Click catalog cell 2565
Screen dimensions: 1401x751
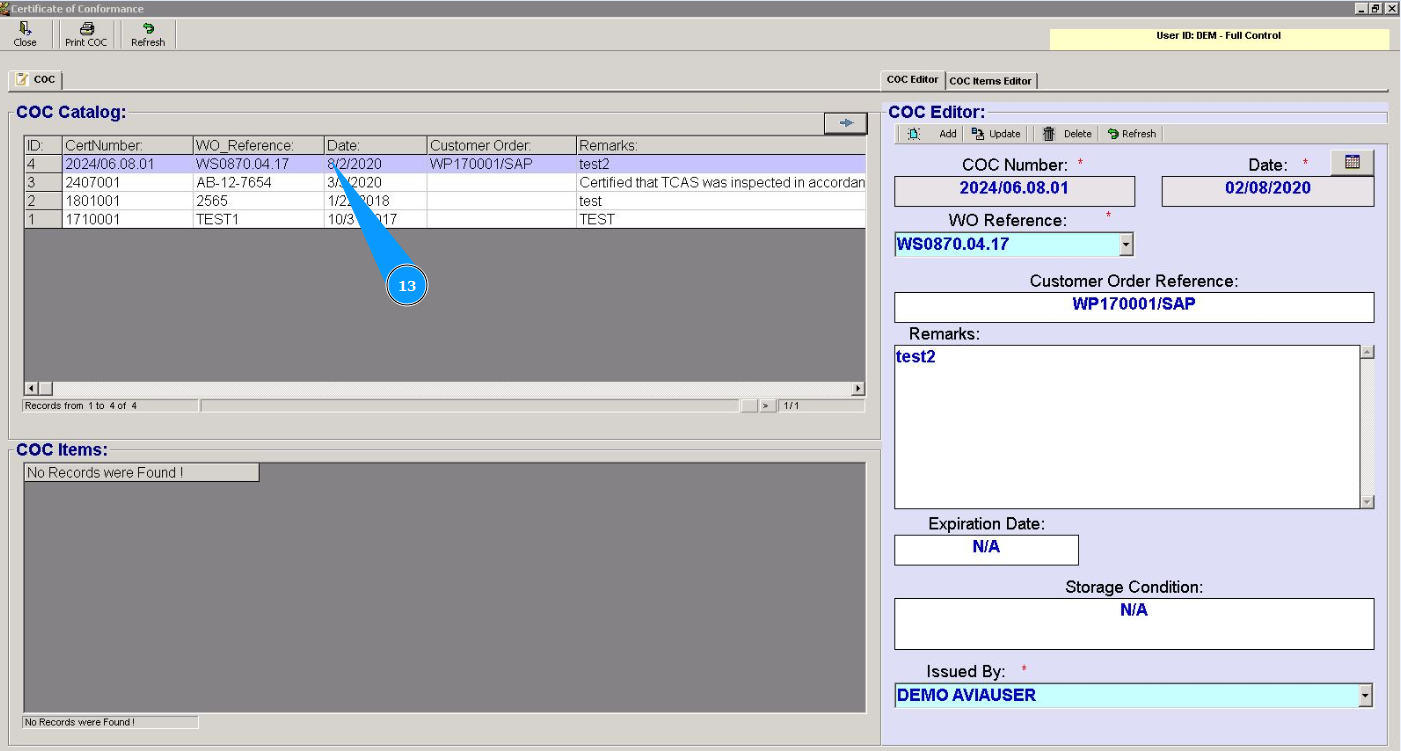click(258, 201)
